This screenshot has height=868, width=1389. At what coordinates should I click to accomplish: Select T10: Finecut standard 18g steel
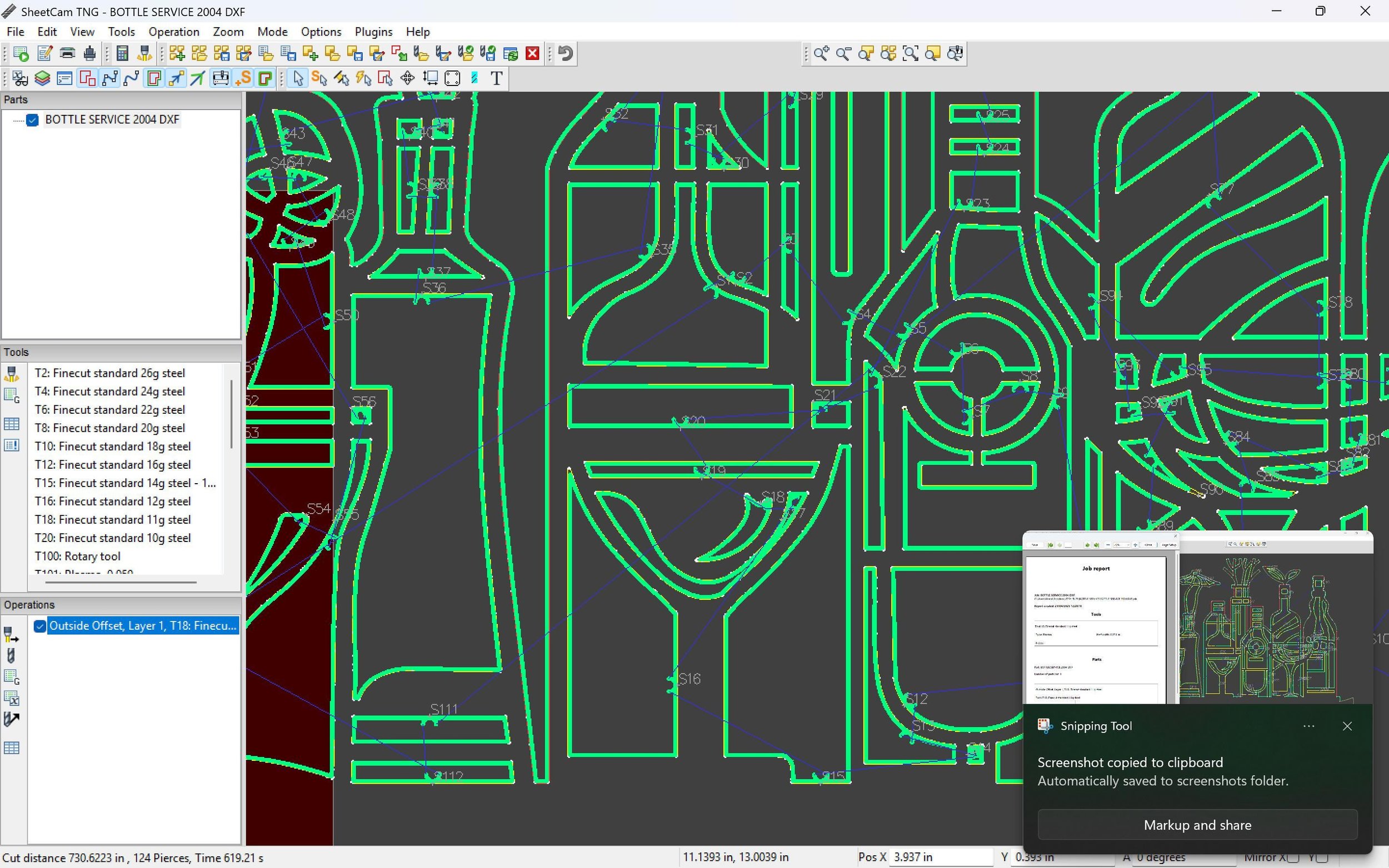[113, 446]
